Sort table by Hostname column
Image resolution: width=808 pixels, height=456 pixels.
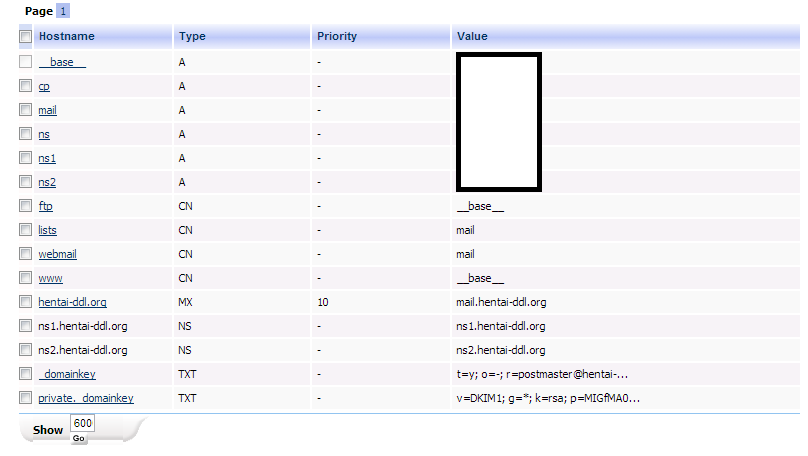67,37
